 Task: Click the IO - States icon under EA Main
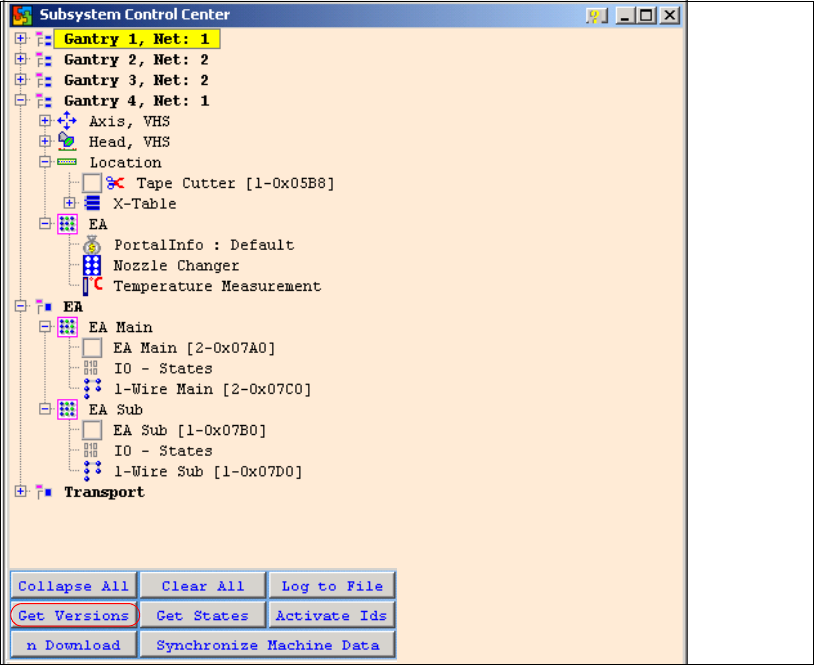point(91,368)
